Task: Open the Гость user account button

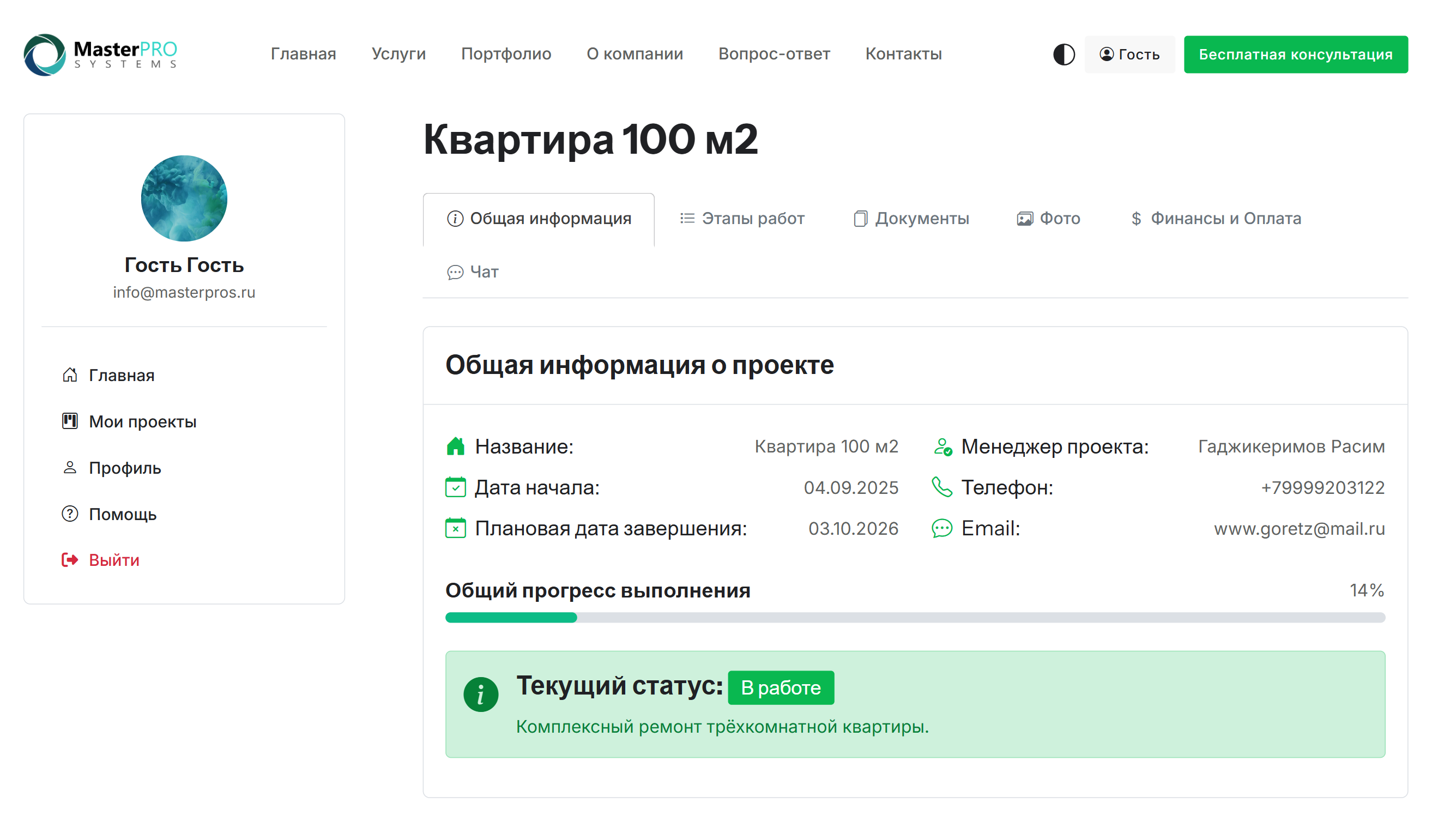Action: click(x=1129, y=55)
